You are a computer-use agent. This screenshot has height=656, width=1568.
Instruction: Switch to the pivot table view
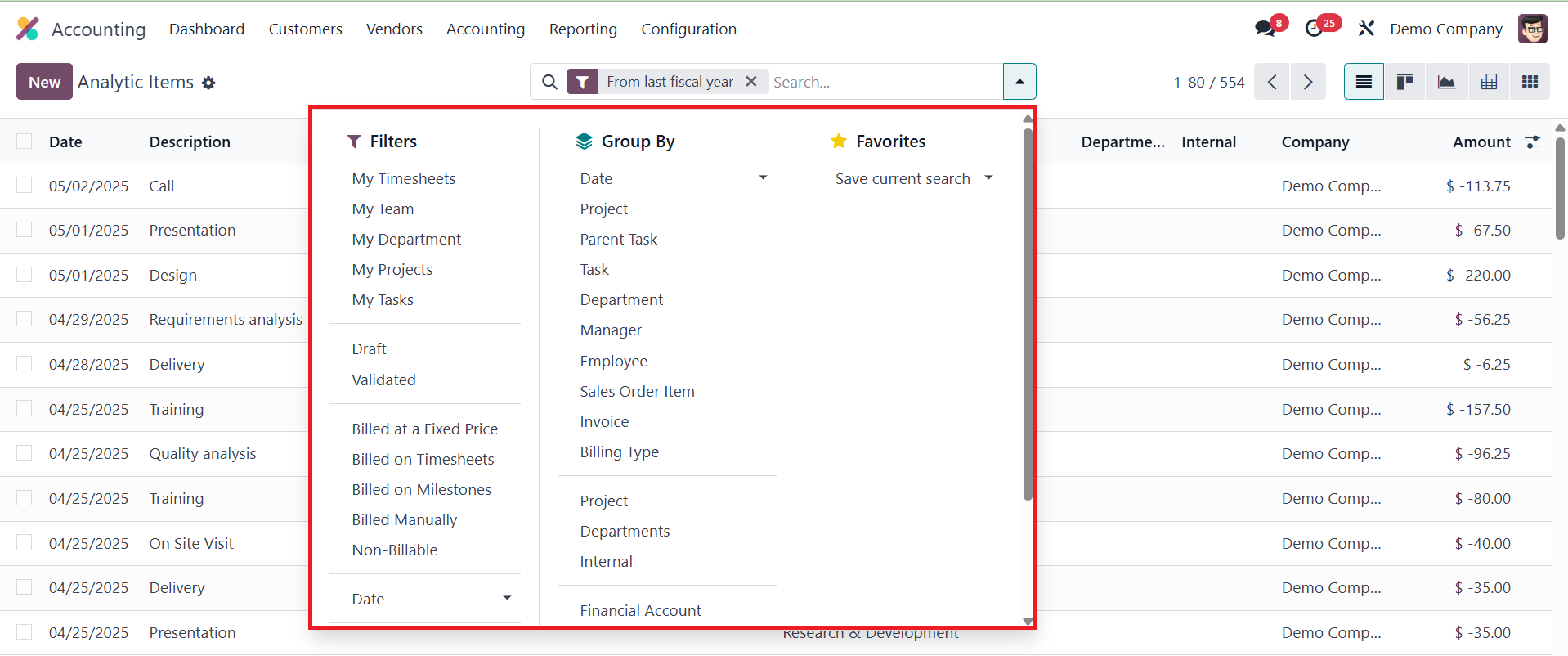(x=1489, y=82)
